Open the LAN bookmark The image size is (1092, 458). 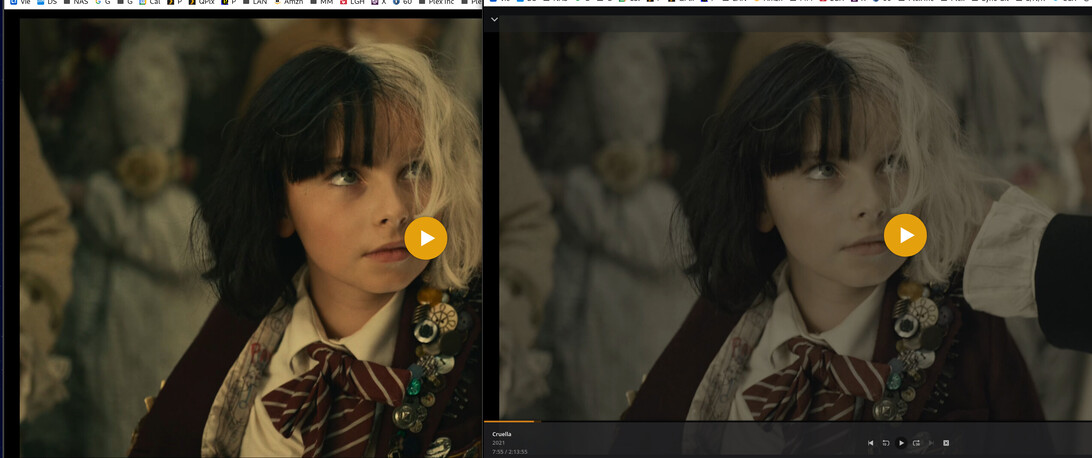(254, 2)
